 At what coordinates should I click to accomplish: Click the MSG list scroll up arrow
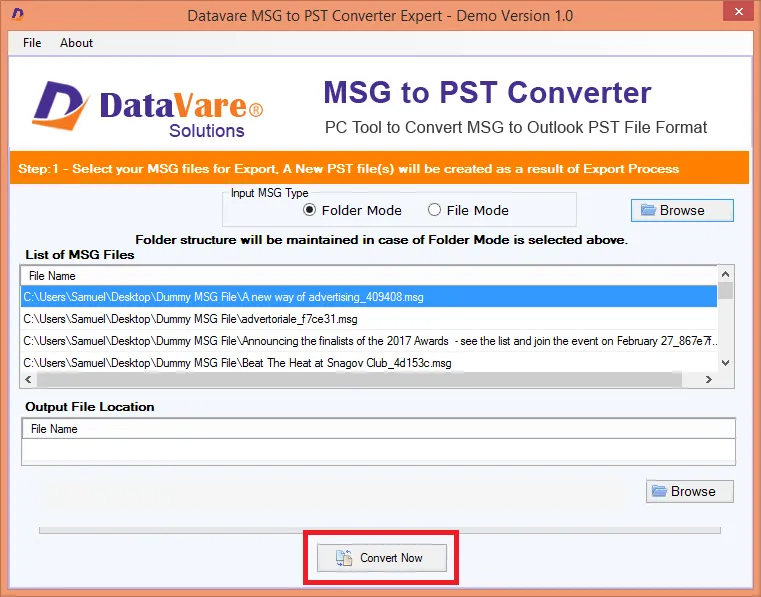[x=726, y=274]
